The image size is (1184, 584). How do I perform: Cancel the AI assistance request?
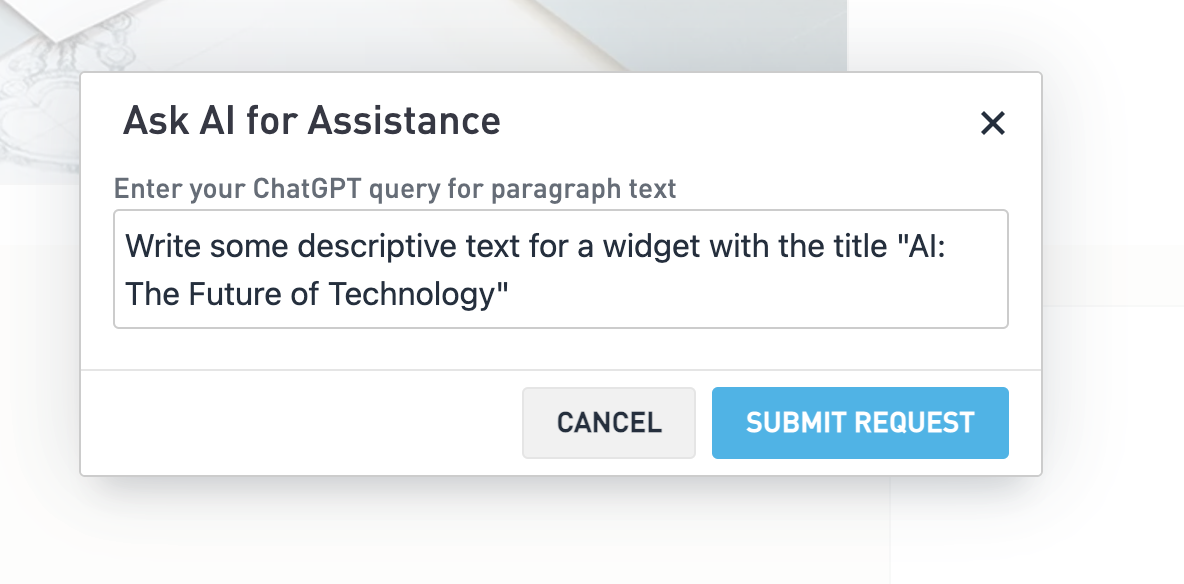pos(609,423)
